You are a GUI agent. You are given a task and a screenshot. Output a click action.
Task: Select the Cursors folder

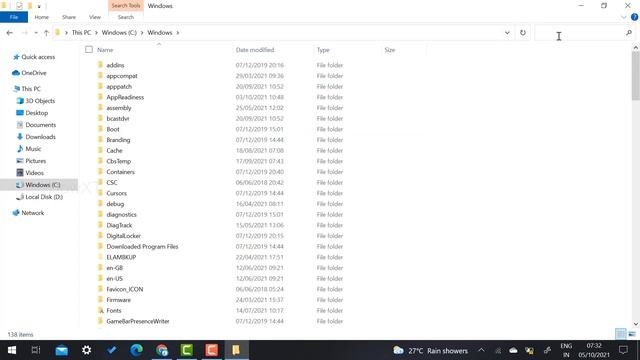tap(116, 193)
